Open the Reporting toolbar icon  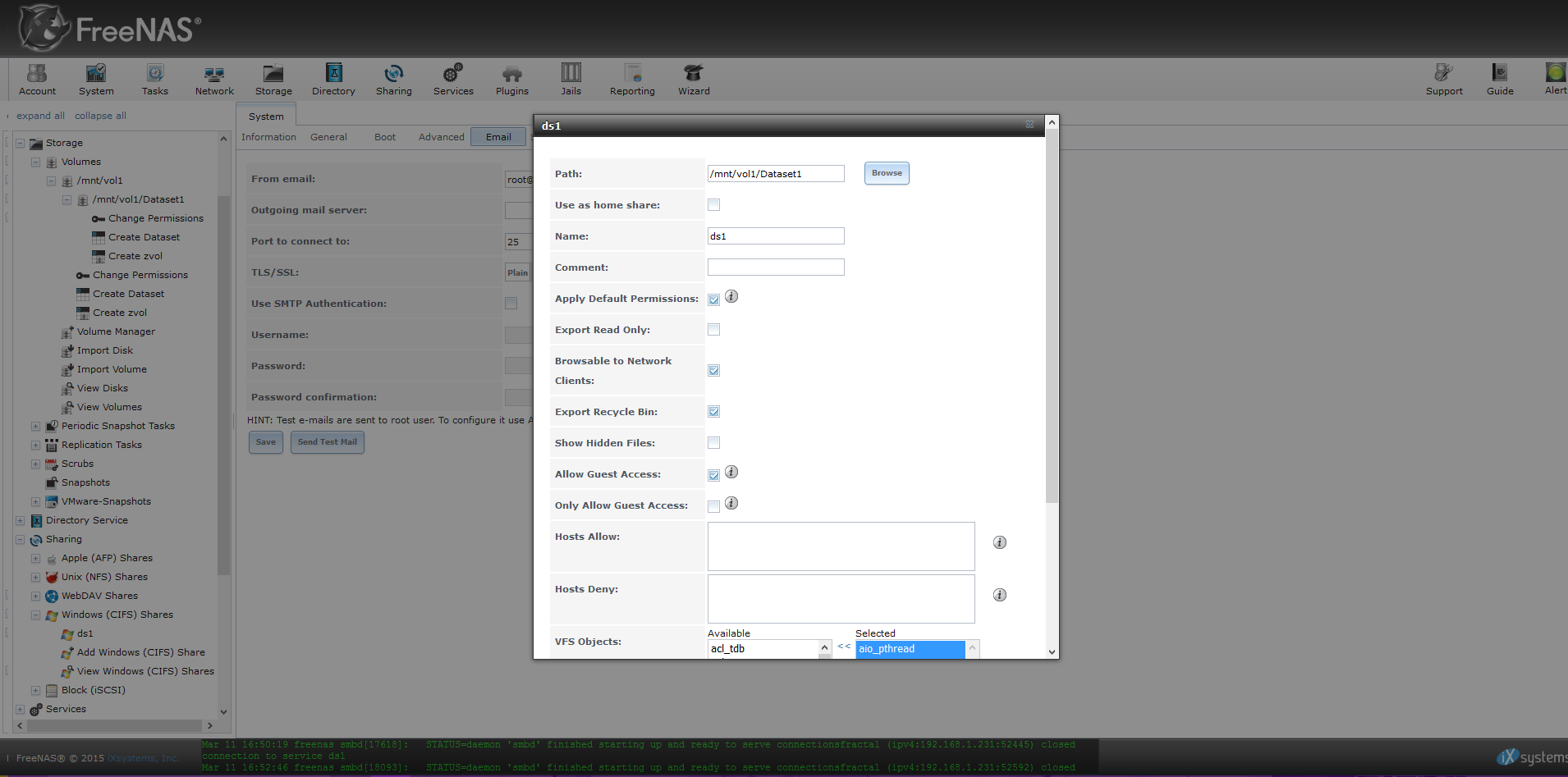pos(632,80)
